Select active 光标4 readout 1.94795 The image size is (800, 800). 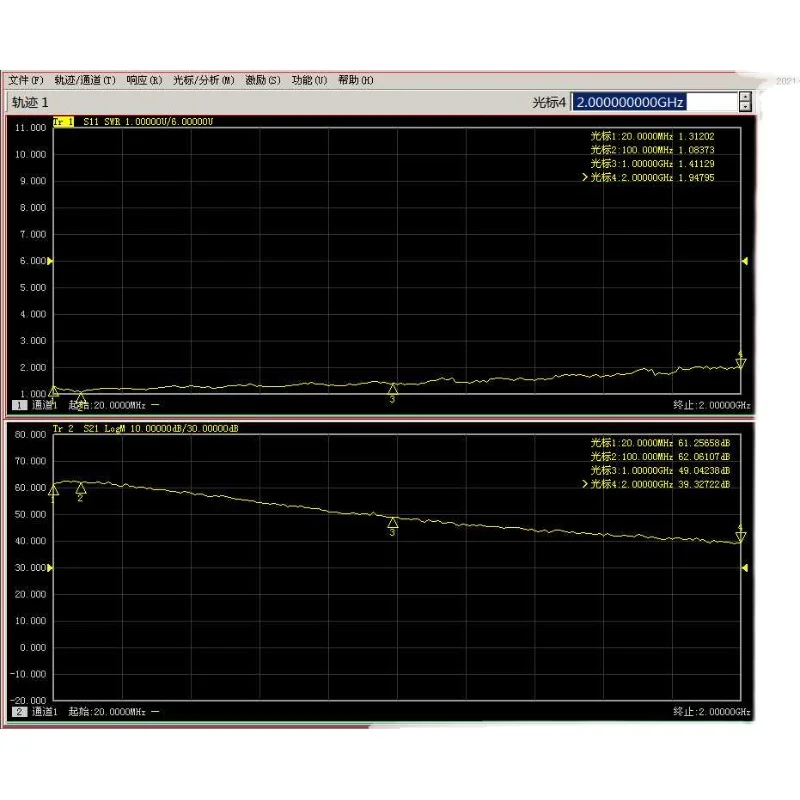tap(648, 178)
